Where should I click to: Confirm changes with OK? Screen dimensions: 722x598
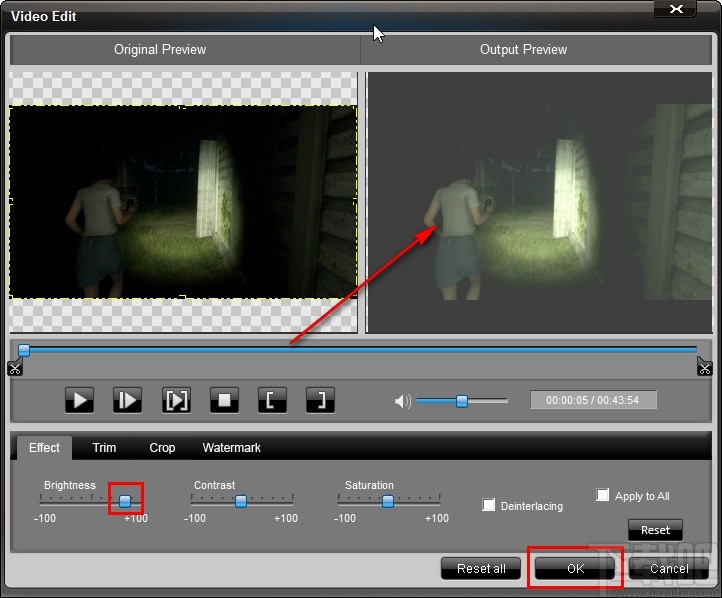(575, 569)
